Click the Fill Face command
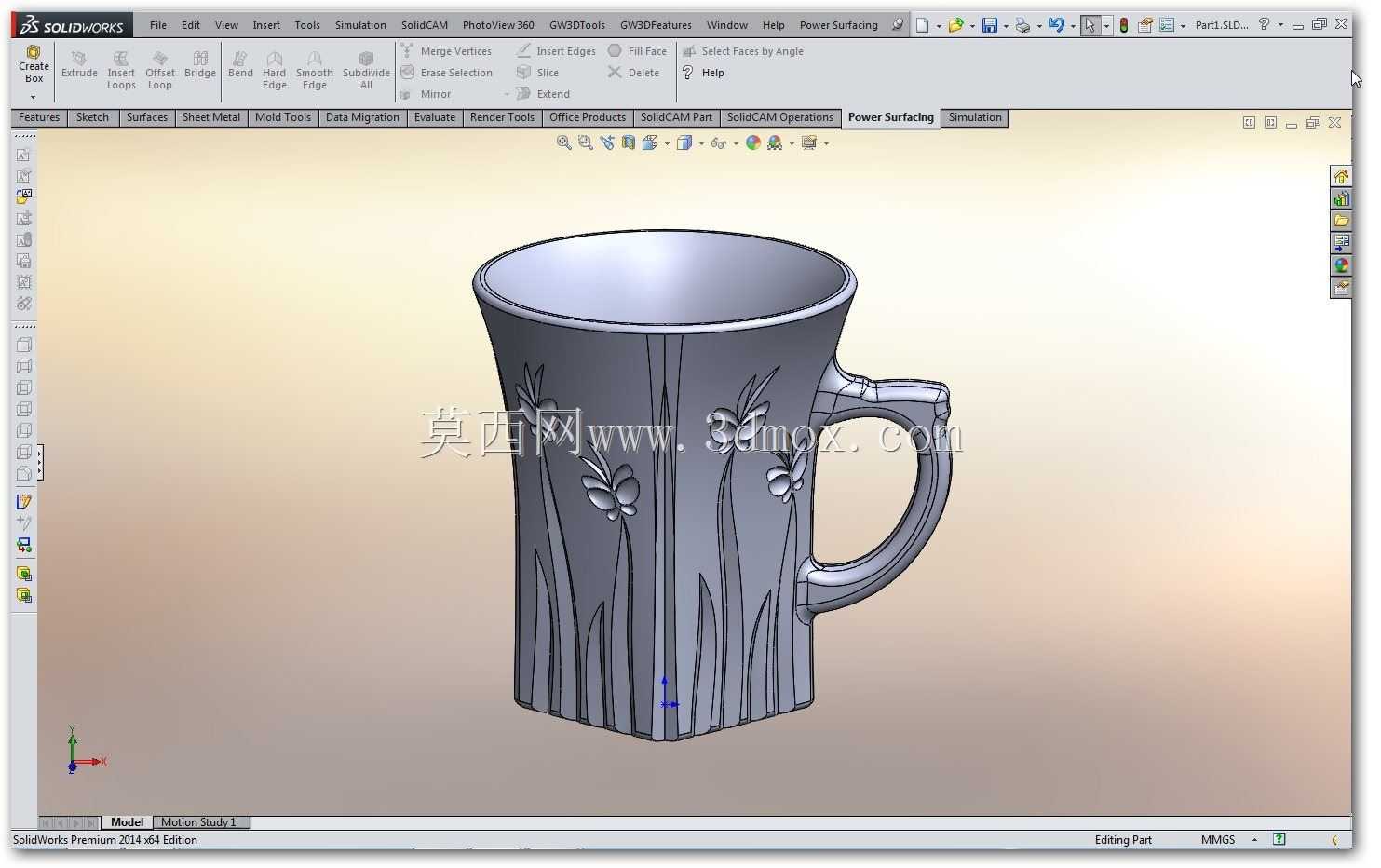Viewport: 1381px width, 868px height. (637, 51)
